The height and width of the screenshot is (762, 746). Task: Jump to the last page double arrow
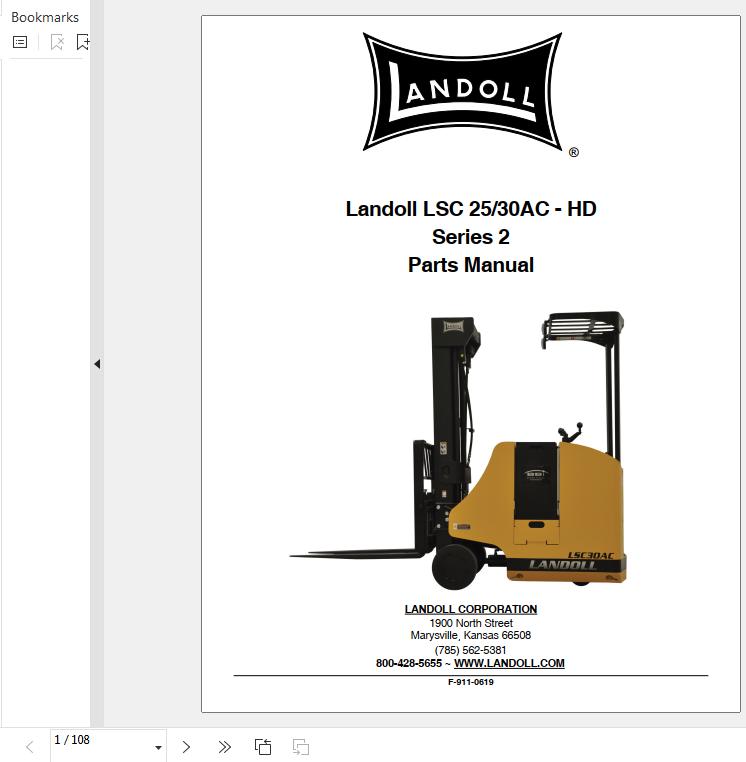tap(225, 747)
